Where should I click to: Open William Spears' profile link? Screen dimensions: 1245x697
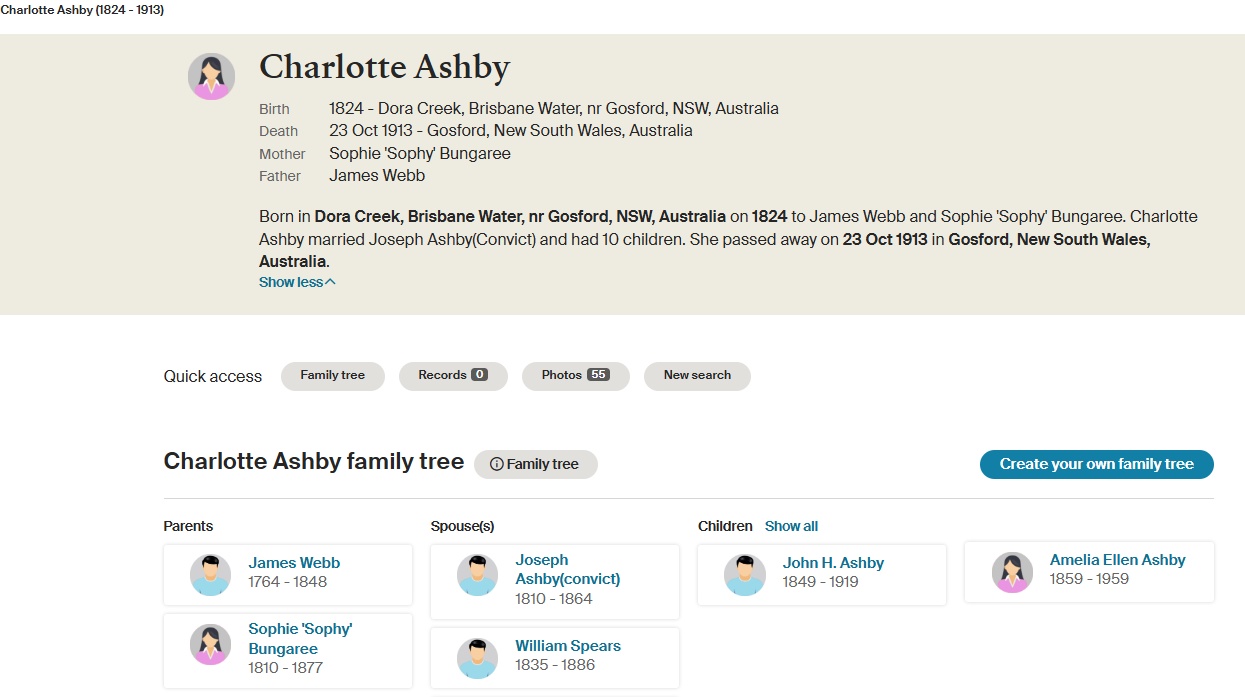click(x=568, y=646)
